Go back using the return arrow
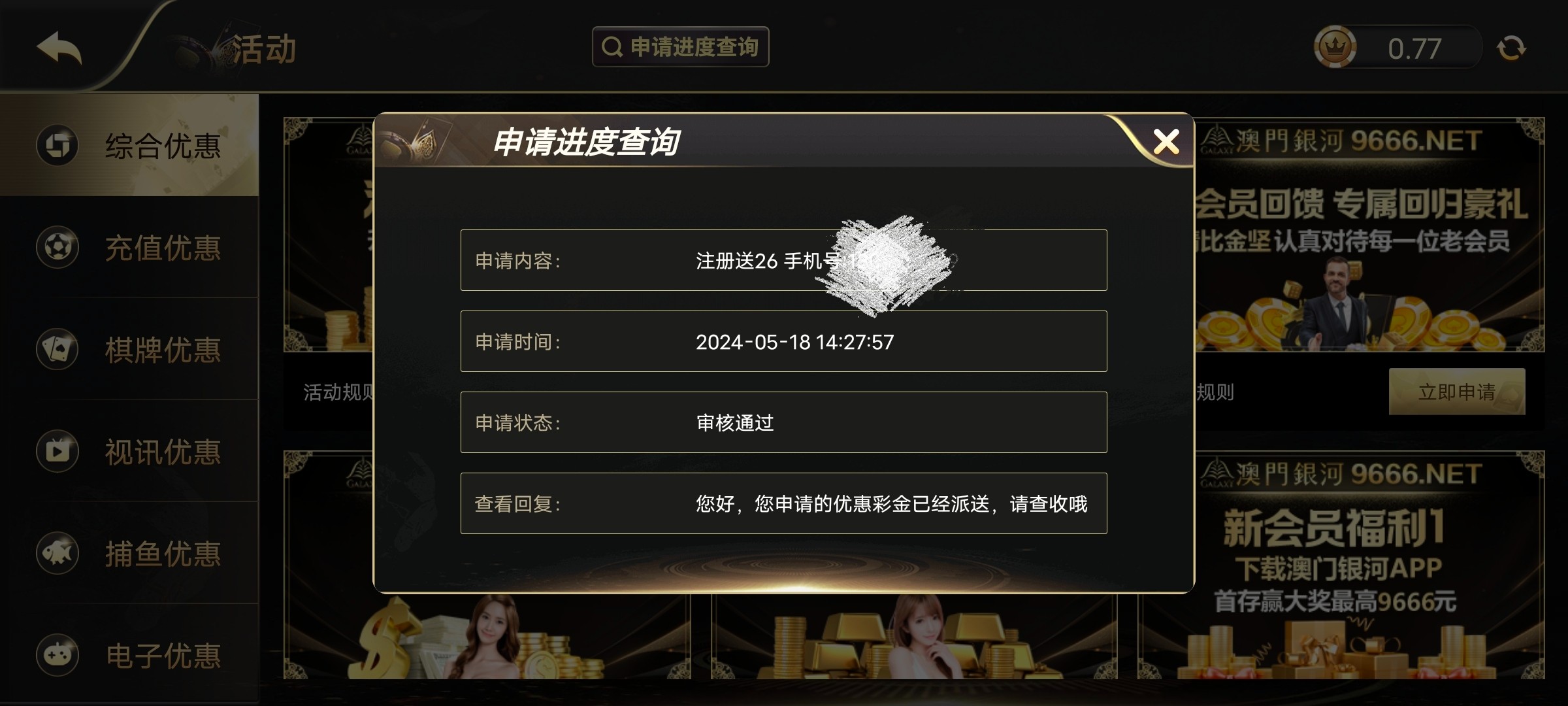 coord(59,48)
